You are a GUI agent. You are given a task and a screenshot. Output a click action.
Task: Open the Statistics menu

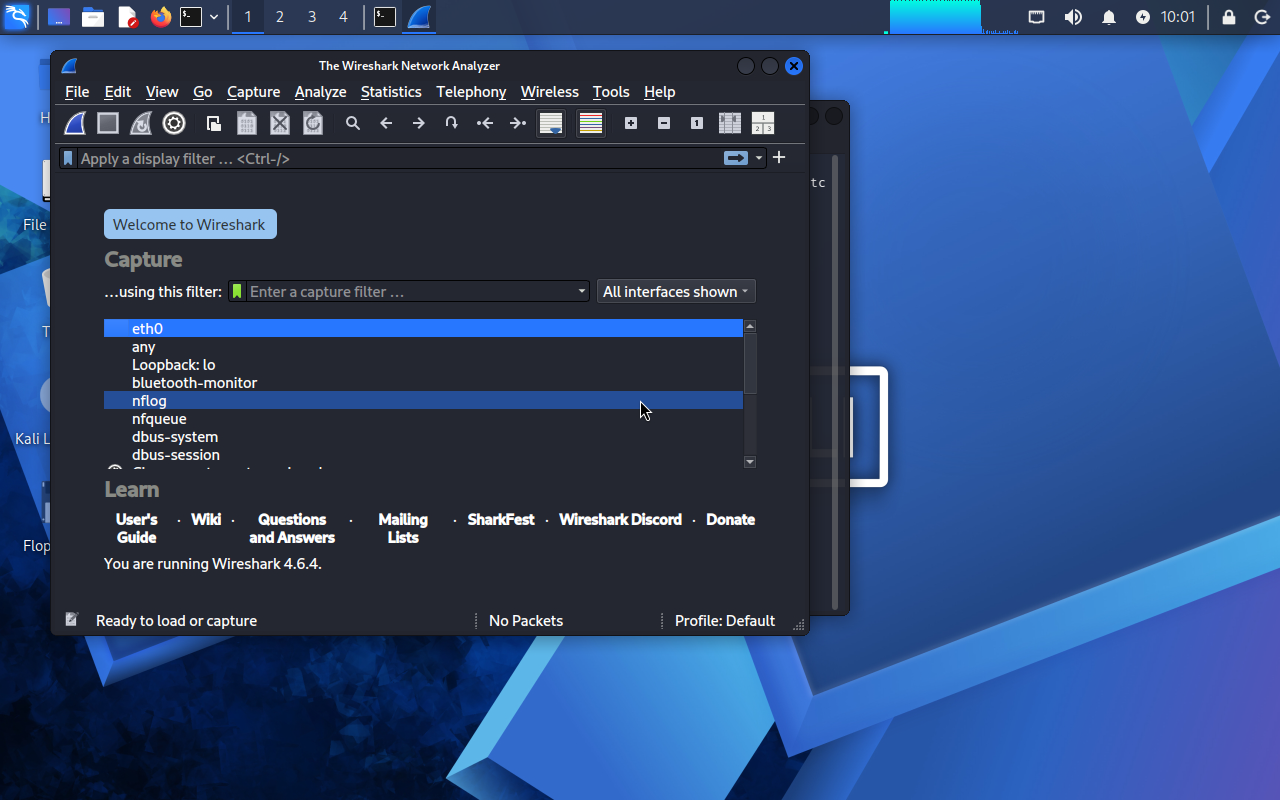[390, 92]
